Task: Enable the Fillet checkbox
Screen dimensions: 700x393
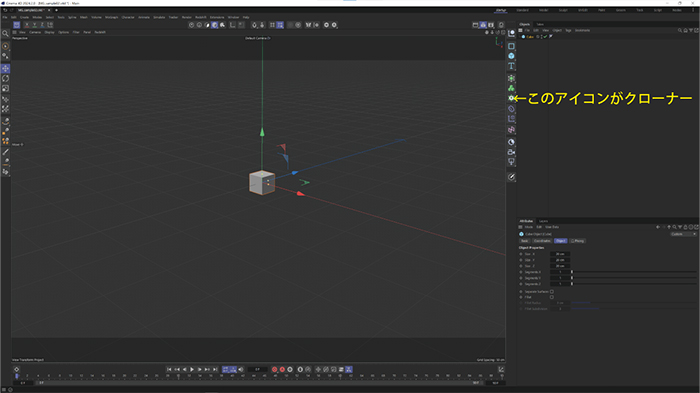Action: click(552, 297)
